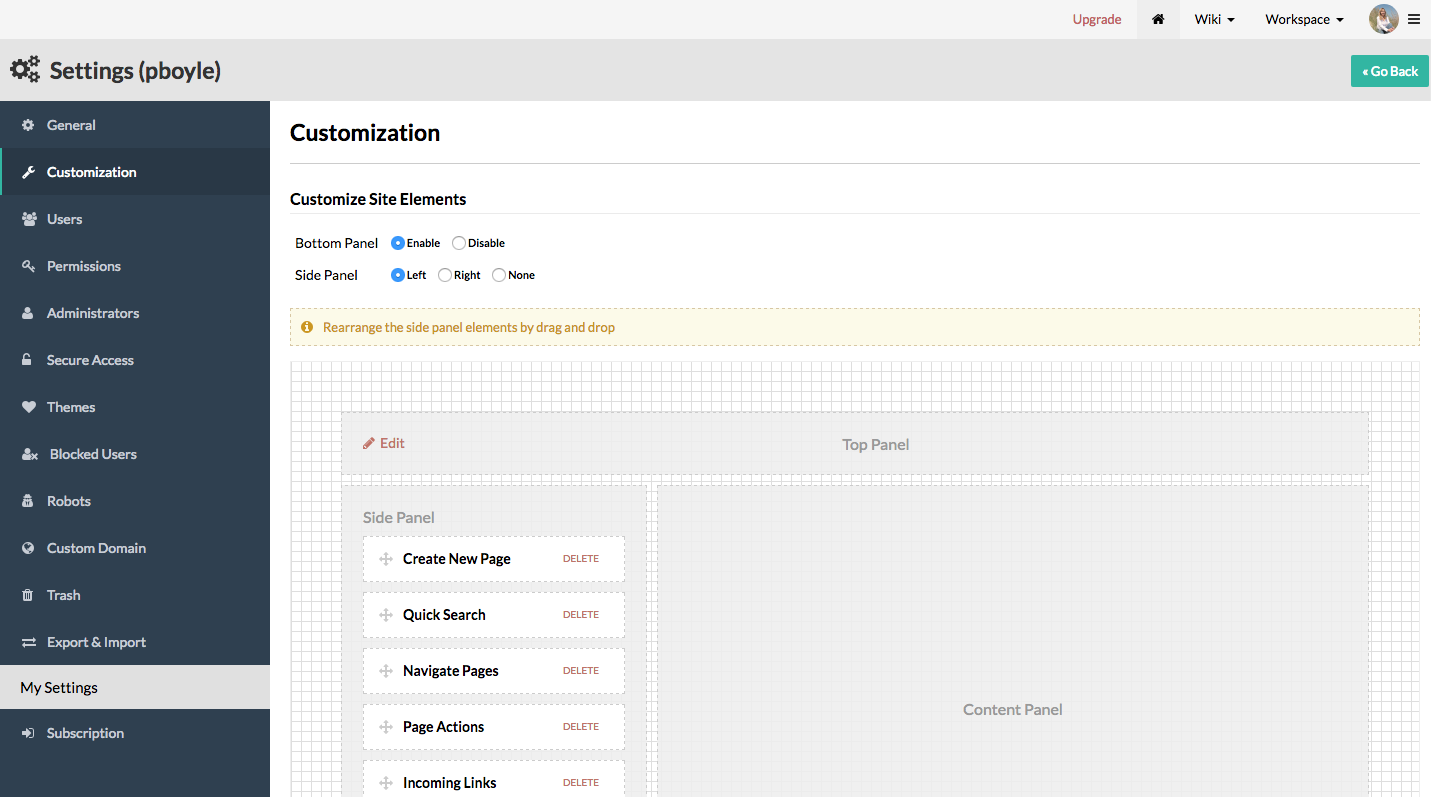Click the globe icon beside Custom Domain
Image resolution: width=1431 pixels, height=797 pixels.
click(x=28, y=548)
